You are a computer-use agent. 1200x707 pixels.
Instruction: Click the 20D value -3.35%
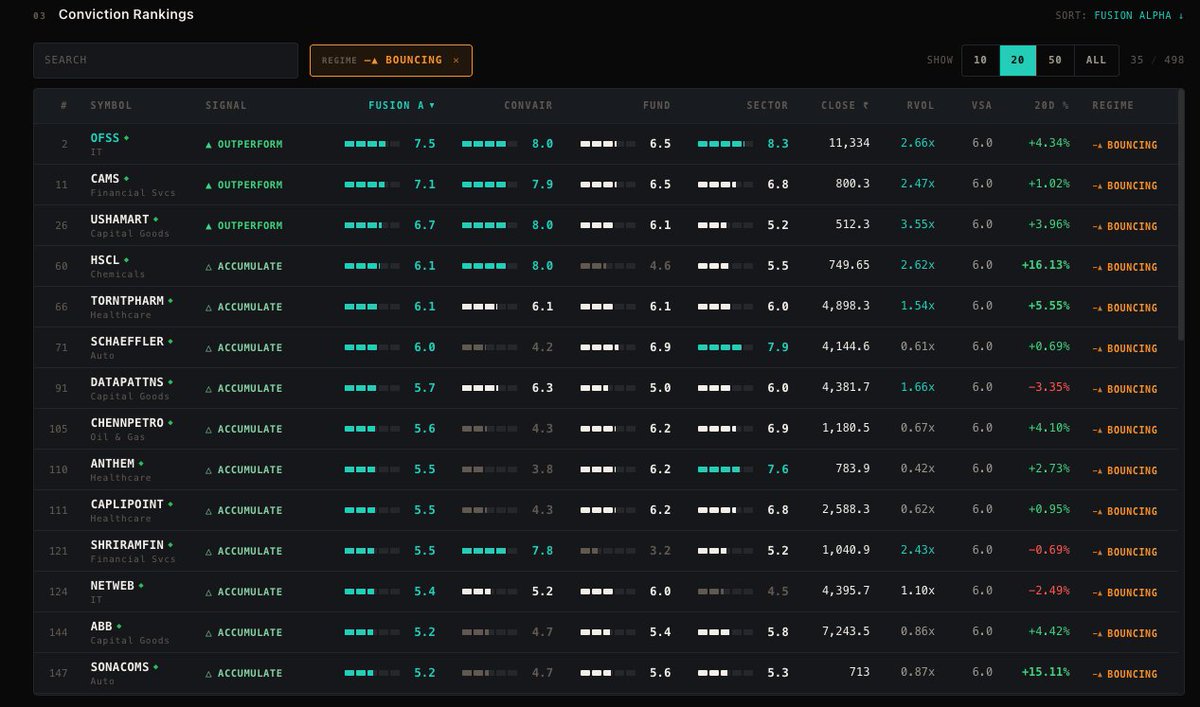point(1049,387)
